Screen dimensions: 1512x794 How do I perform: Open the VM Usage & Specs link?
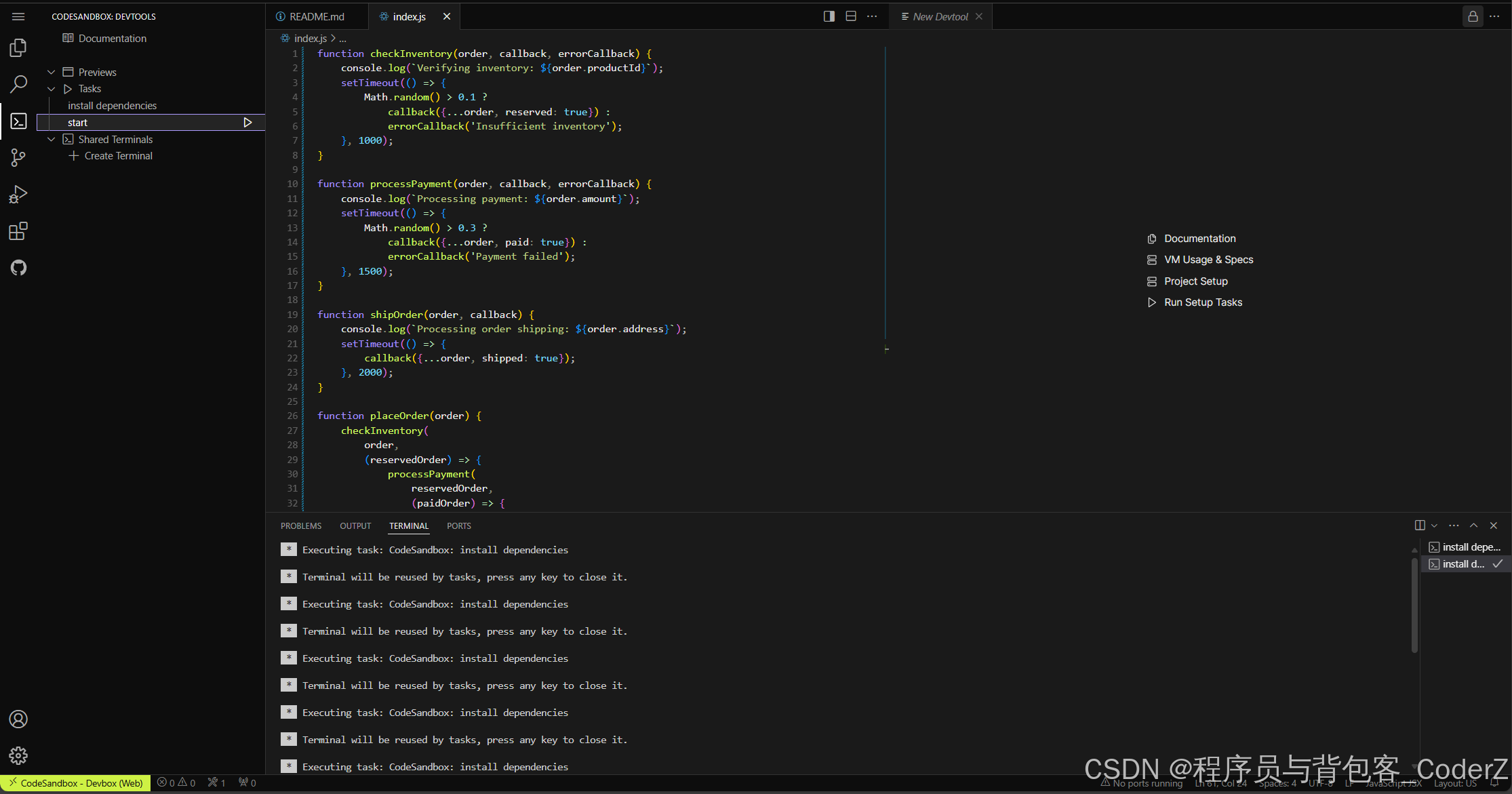coord(1208,260)
